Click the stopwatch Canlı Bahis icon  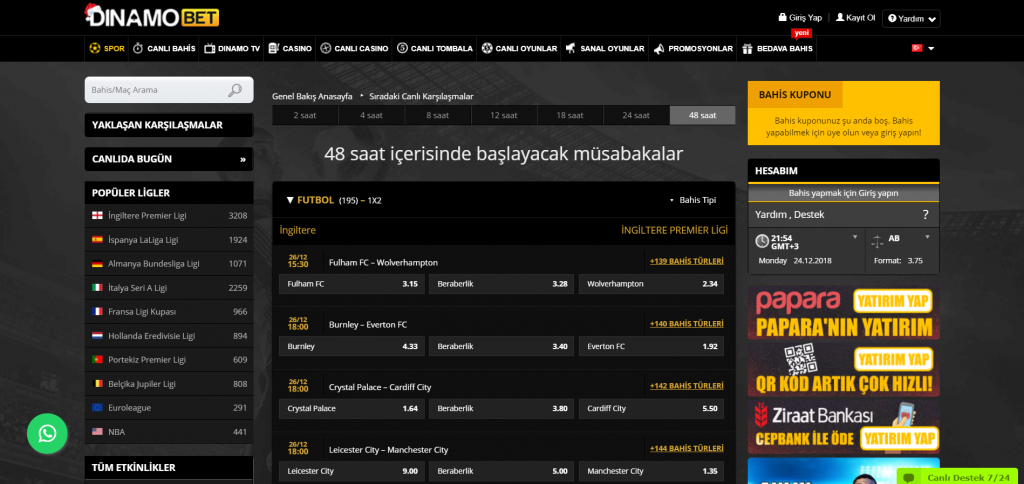[x=138, y=48]
